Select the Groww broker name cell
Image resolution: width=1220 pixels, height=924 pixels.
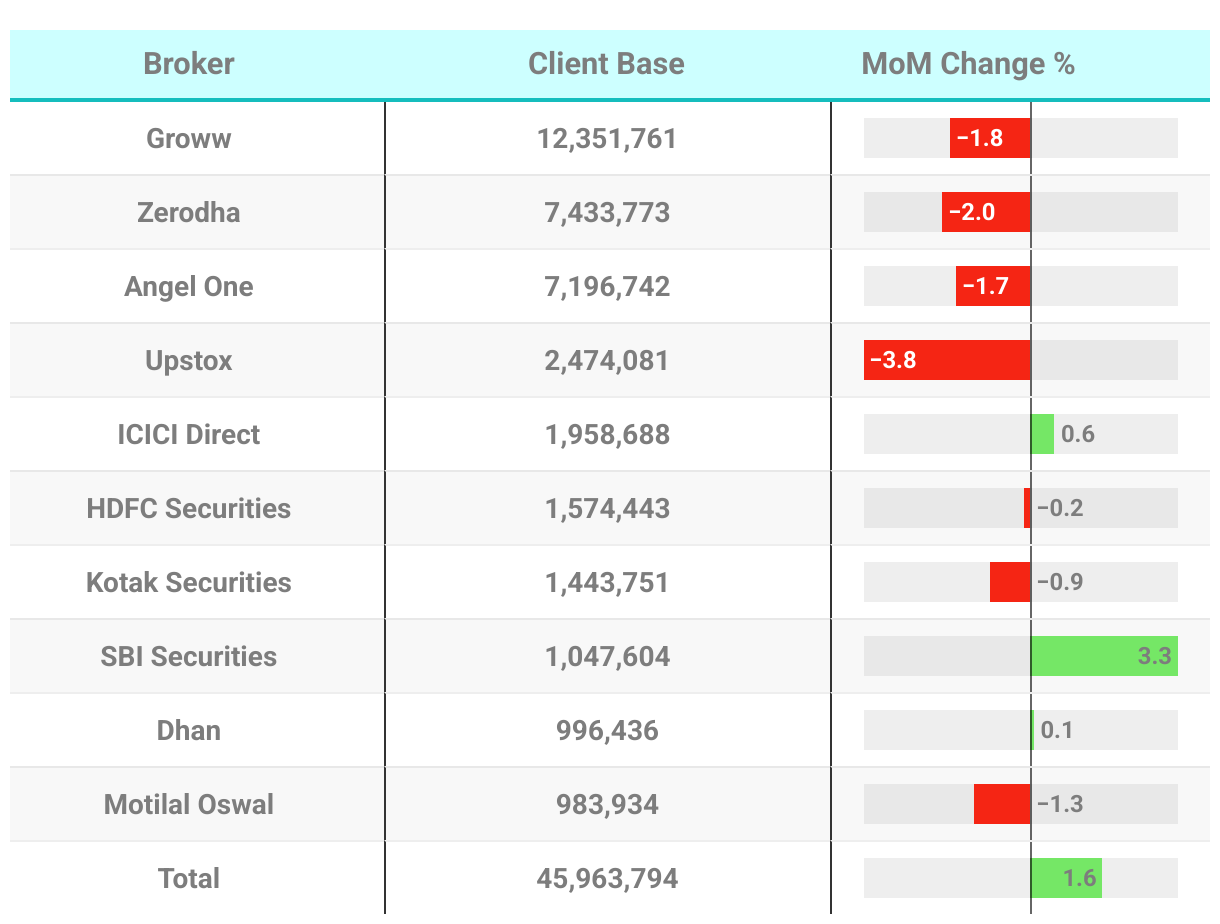(189, 138)
